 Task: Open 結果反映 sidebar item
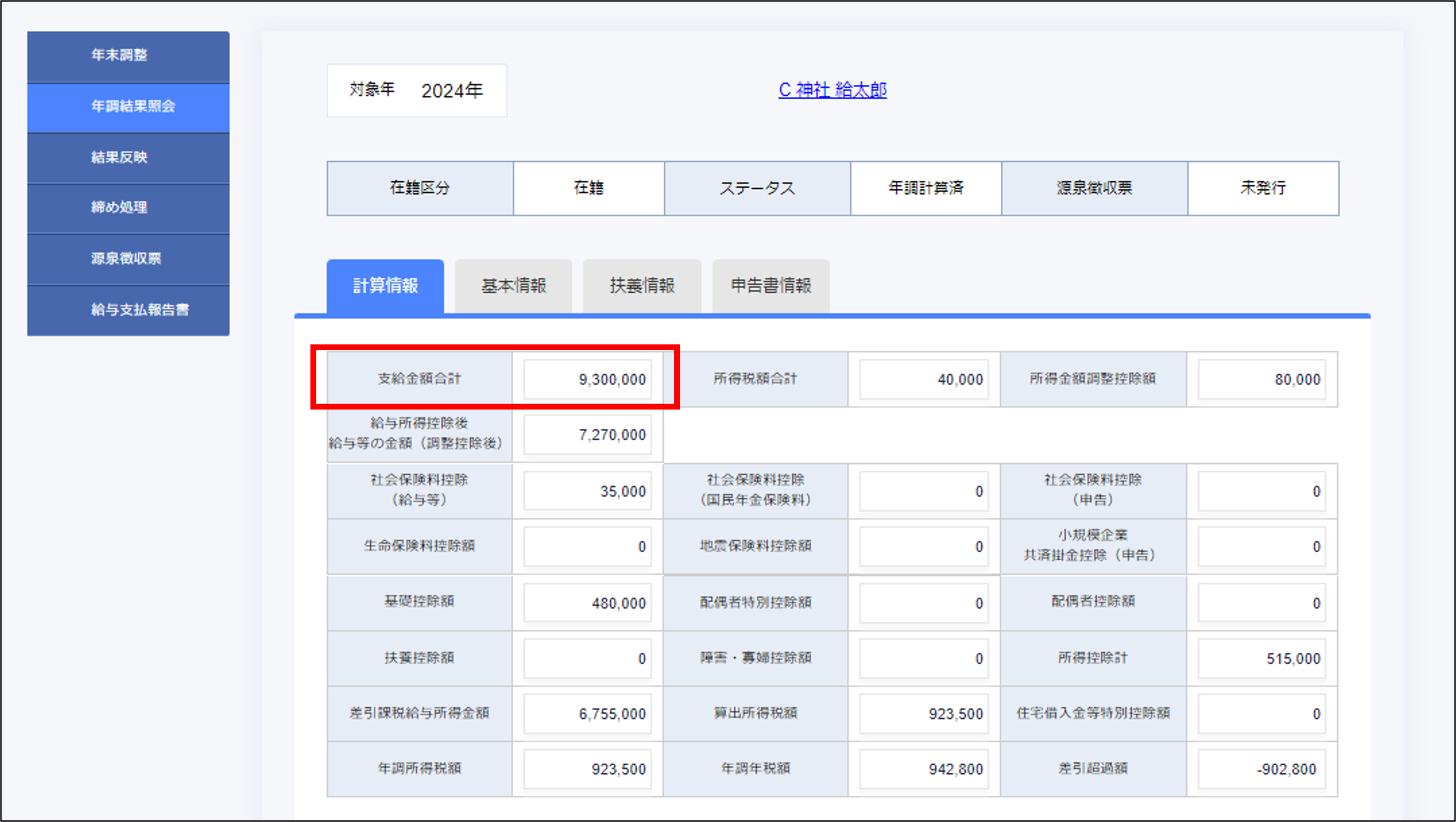(x=128, y=158)
